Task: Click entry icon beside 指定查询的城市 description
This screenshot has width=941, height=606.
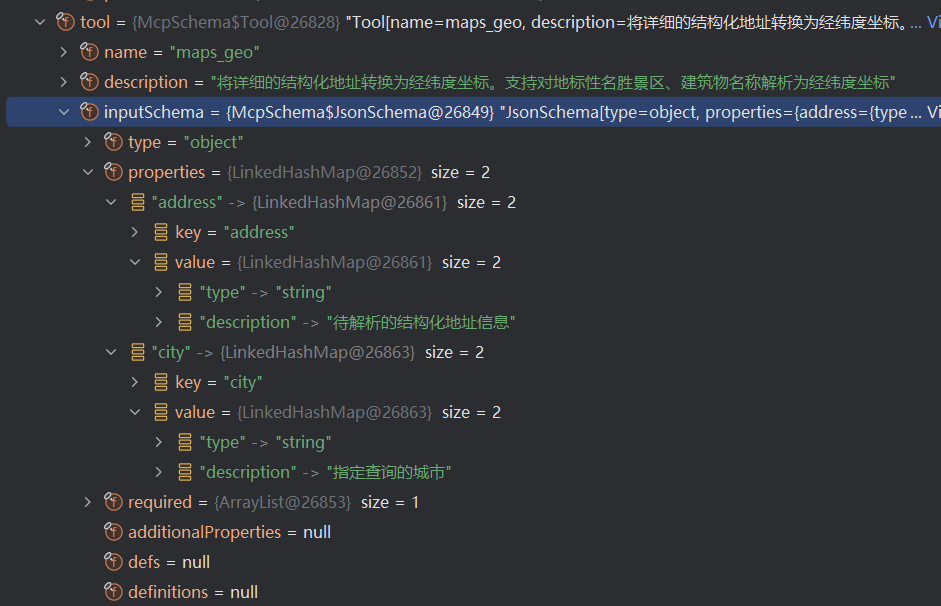Action: point(185,472)
